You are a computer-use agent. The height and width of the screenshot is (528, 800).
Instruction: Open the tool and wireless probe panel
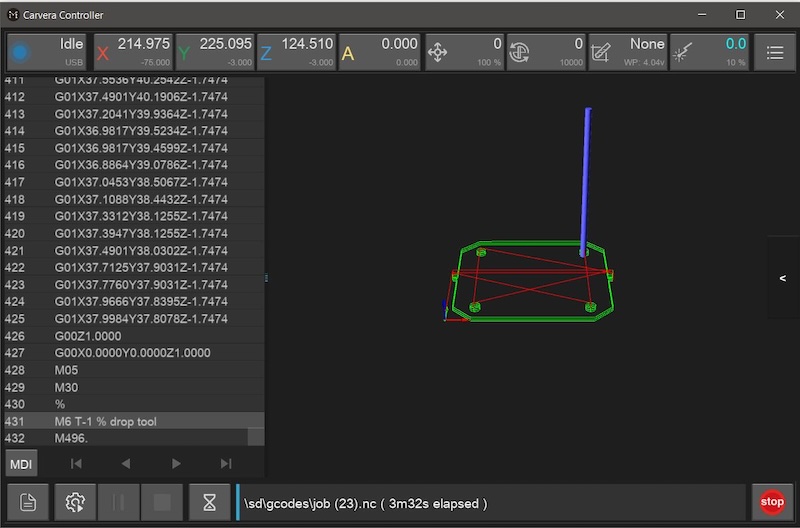628,53
